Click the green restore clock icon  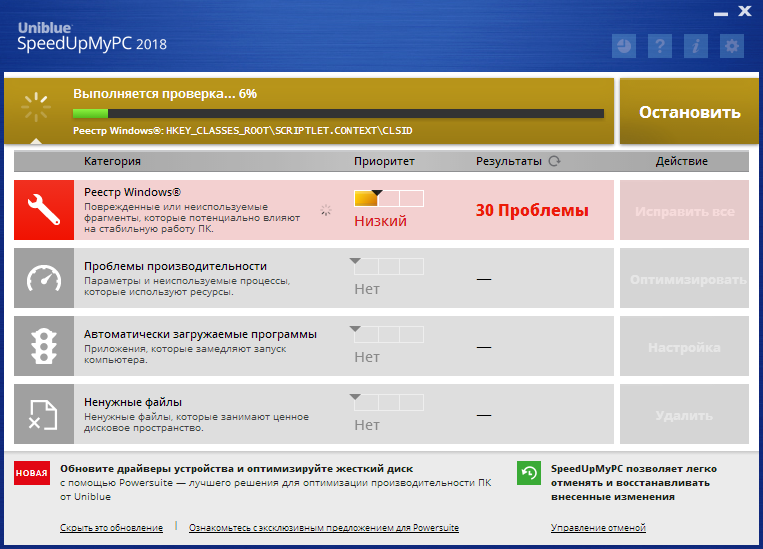pos(529,473)
